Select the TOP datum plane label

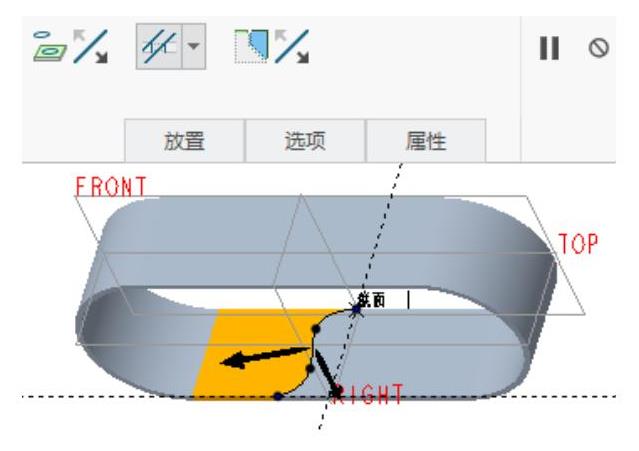pyautogui.click(x=578, y=244)
